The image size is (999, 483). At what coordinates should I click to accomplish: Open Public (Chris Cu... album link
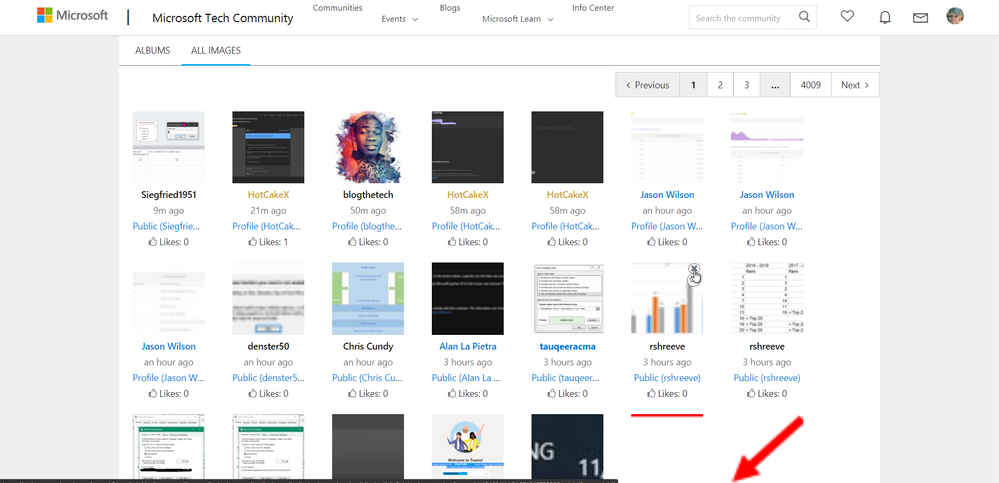click(x=368, y=378)
